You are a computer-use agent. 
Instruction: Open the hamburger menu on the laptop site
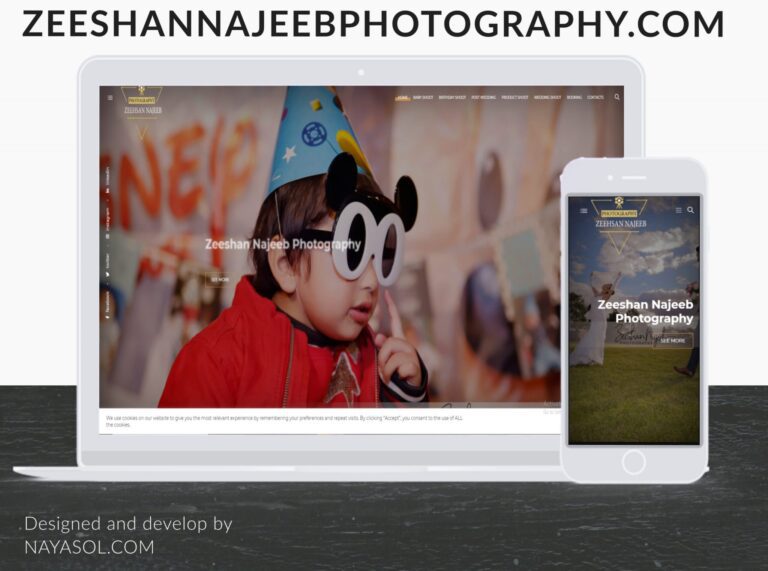(x=110, y=98)
